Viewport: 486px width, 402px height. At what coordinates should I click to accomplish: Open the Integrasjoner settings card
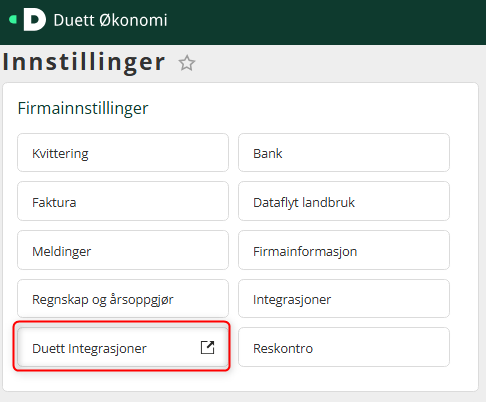344,298
